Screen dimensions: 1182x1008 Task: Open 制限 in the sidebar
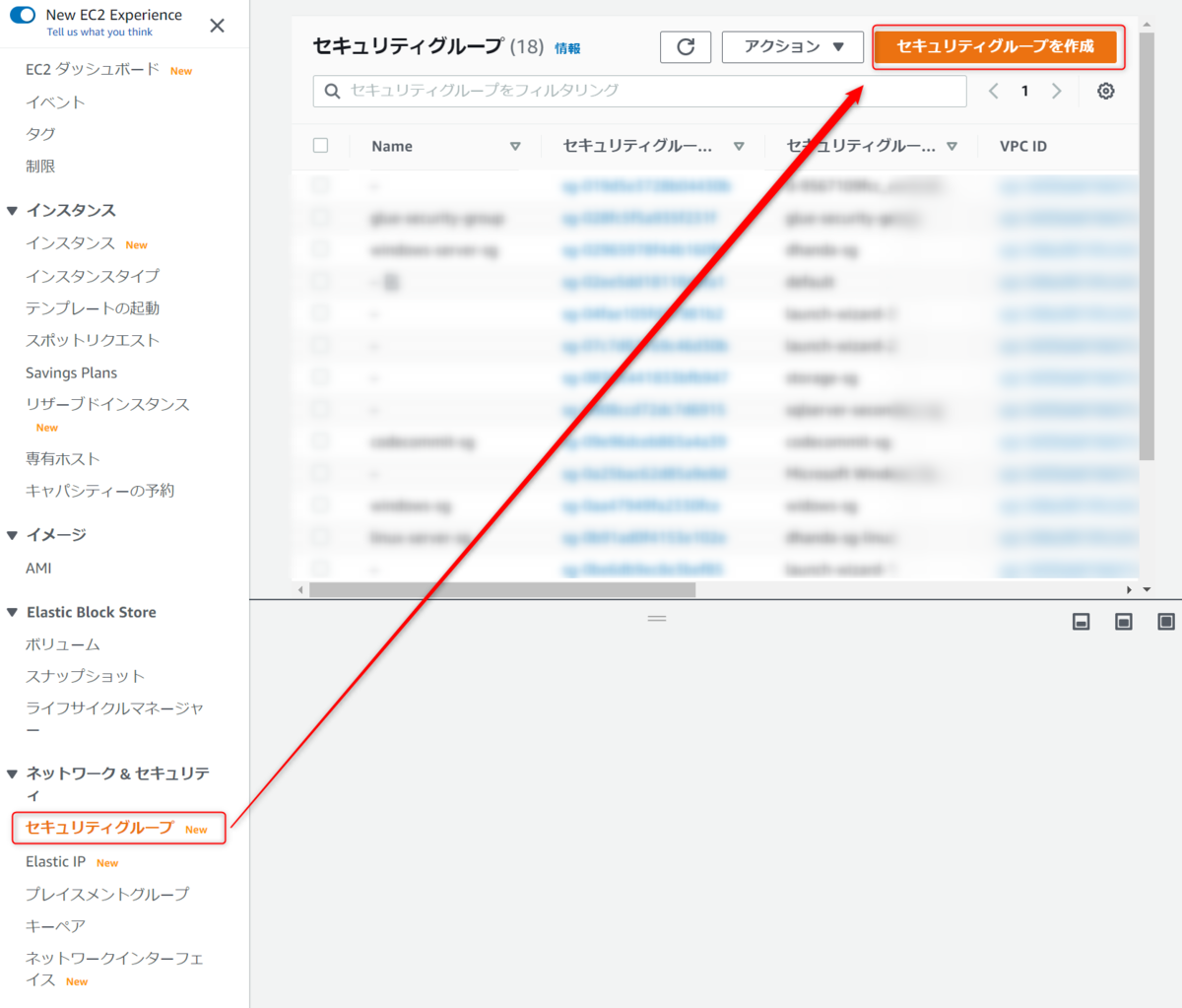[x=40, y=167]
